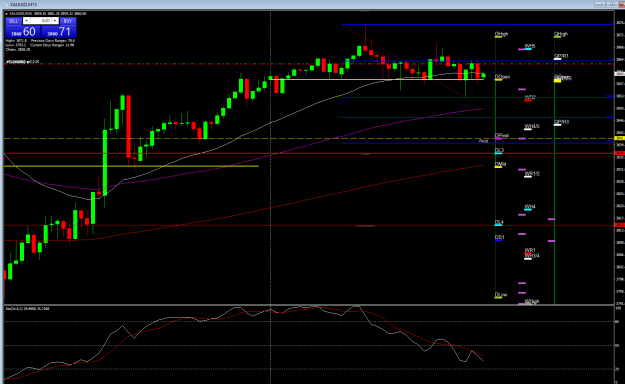
Task: Click the DP/R1 label on right vertical line
Action: 561,56
